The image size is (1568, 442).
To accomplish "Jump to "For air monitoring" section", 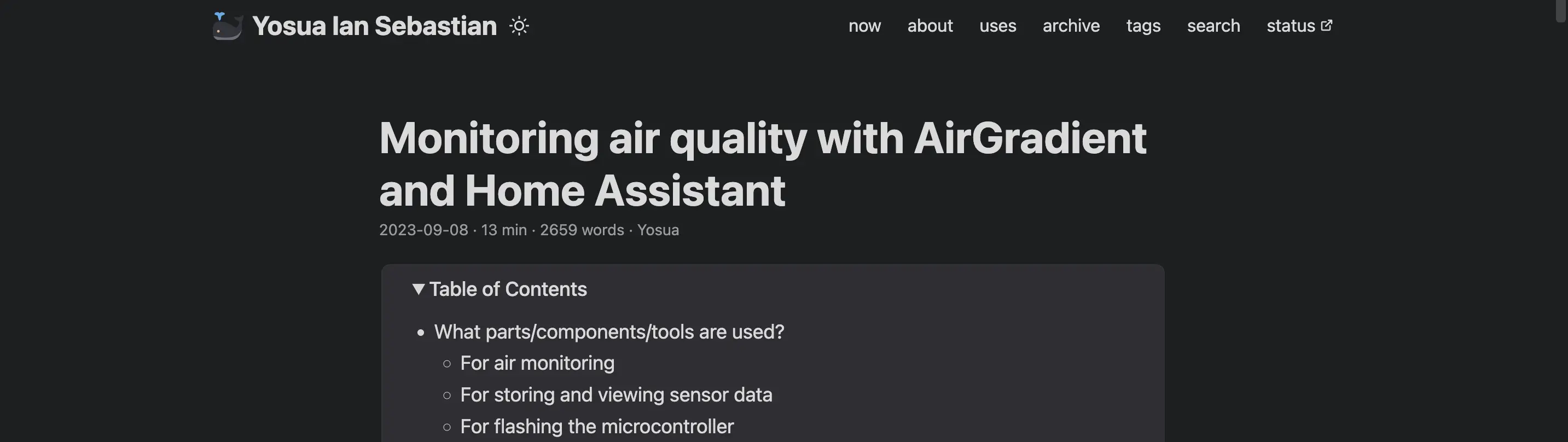I will [537, 363].
